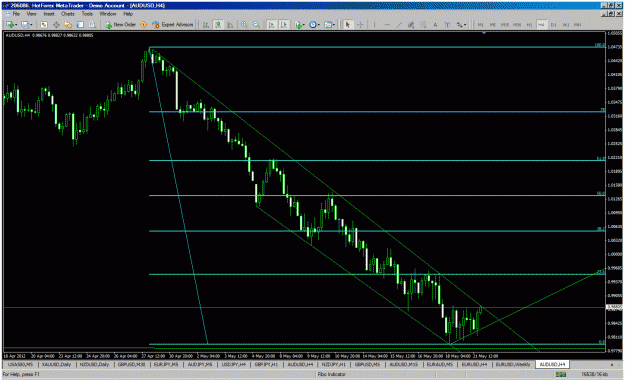Viewport: 625px width, 380px height.
Task: Show the Navigator panel icon
Action: coord(68,25)
